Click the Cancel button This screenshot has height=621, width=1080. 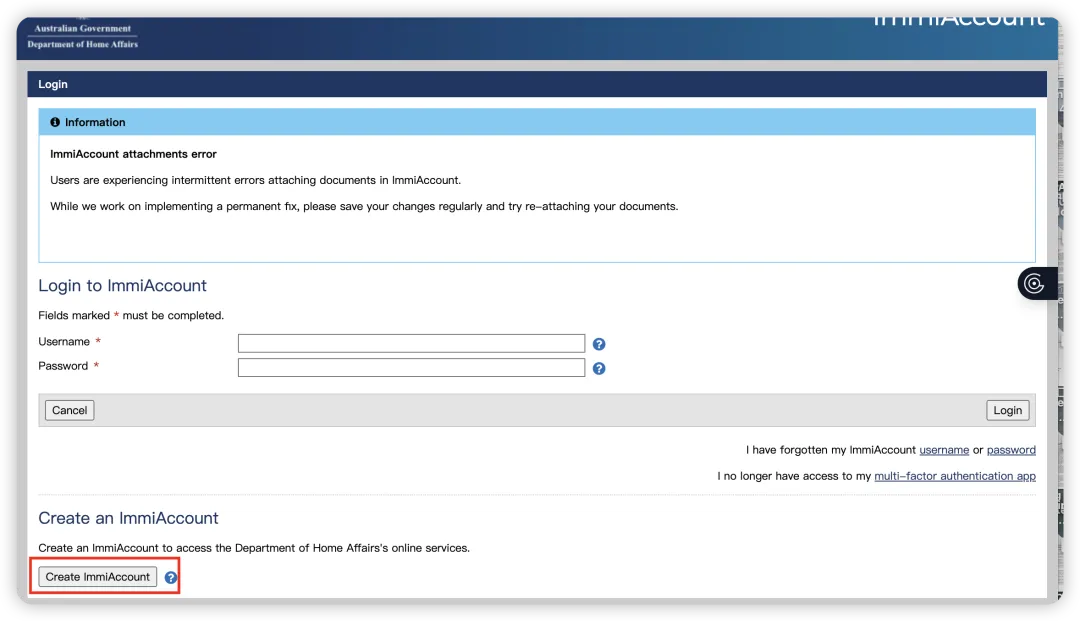click(x=70, y=410)
